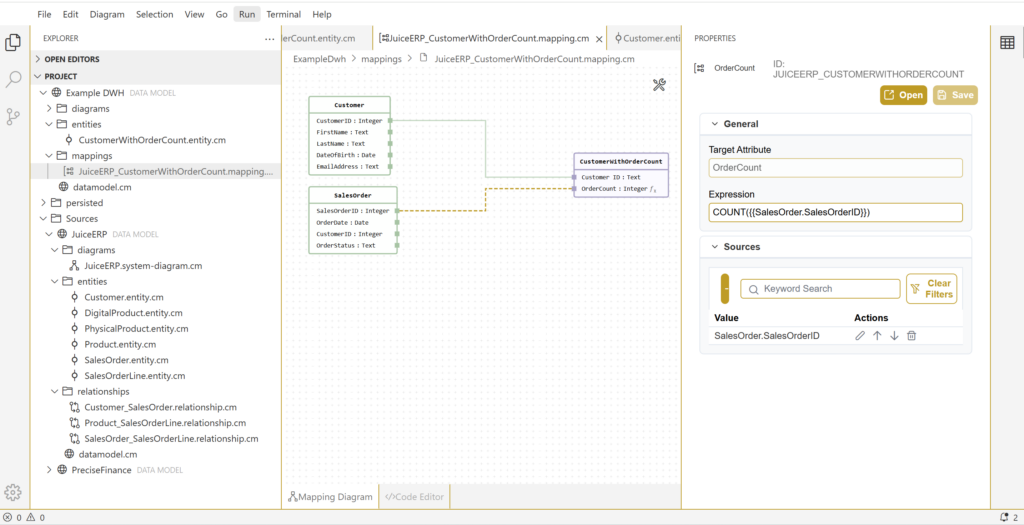Open Explorer more actions ellipsis

[x=269, y=39]
